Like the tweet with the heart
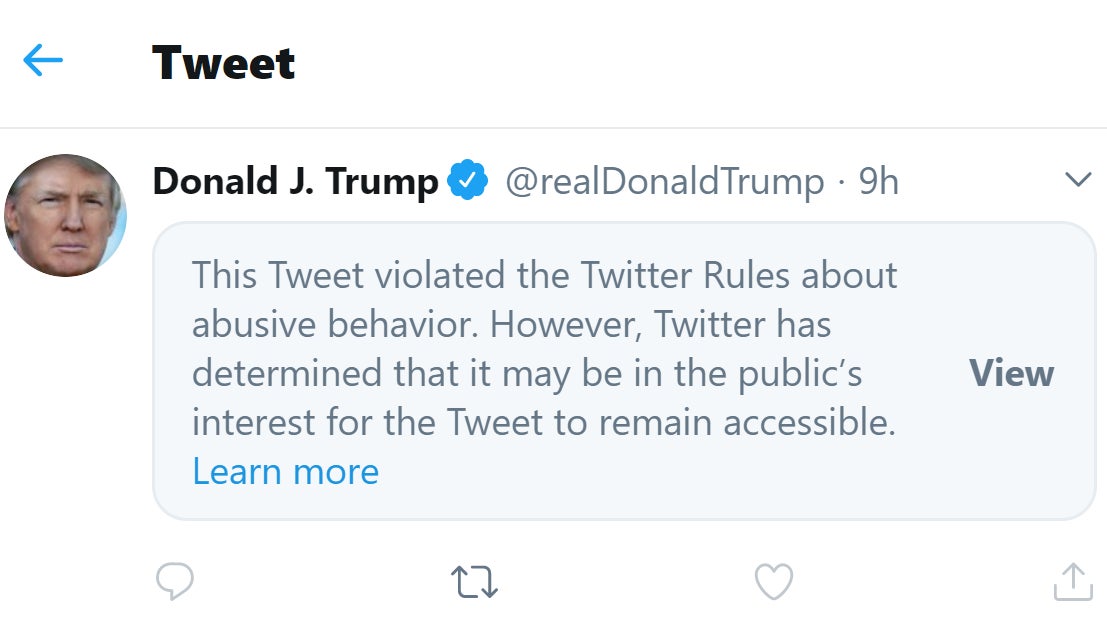 tap(773, 582)
